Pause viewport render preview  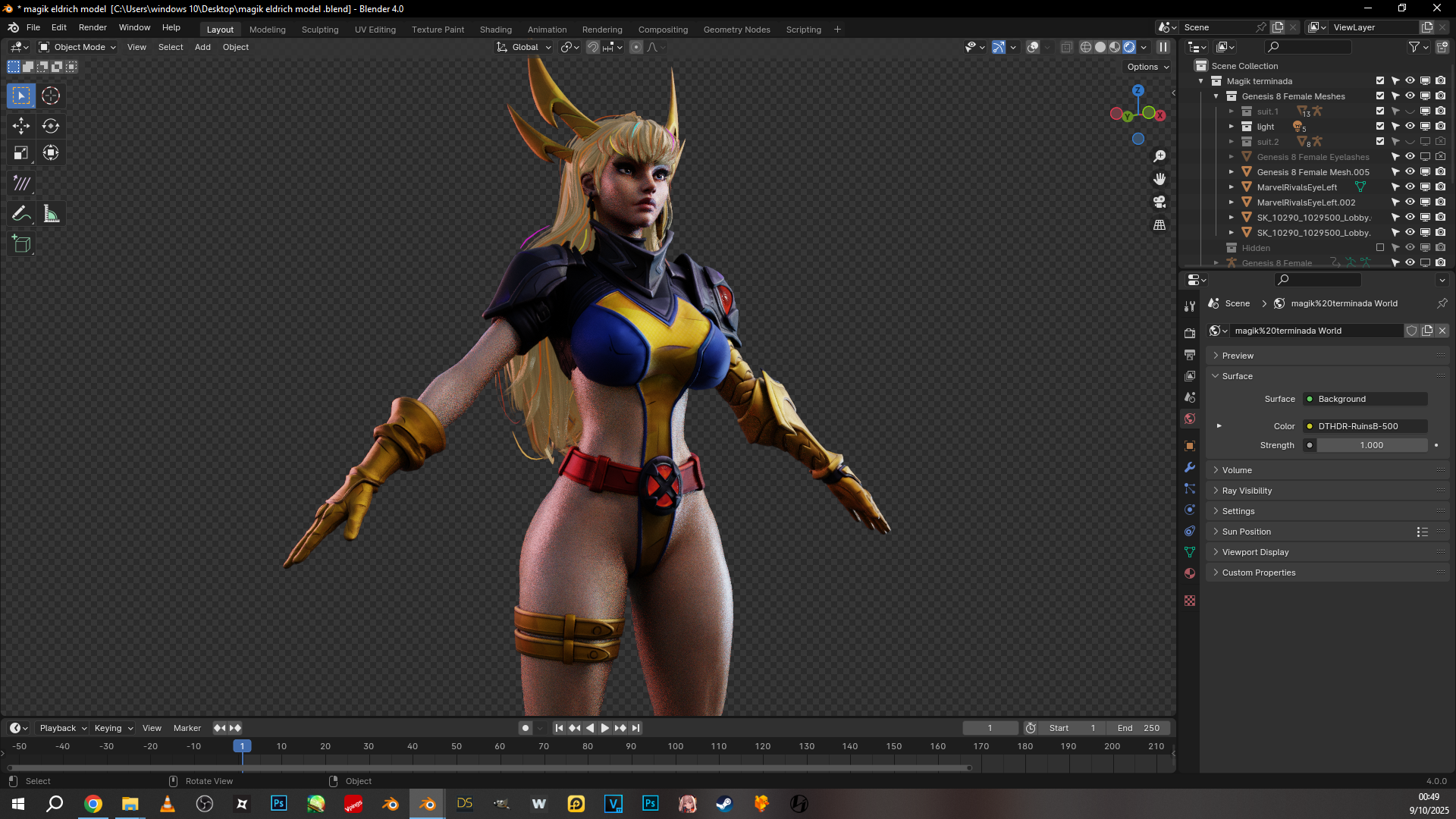tap(1163, 47)
